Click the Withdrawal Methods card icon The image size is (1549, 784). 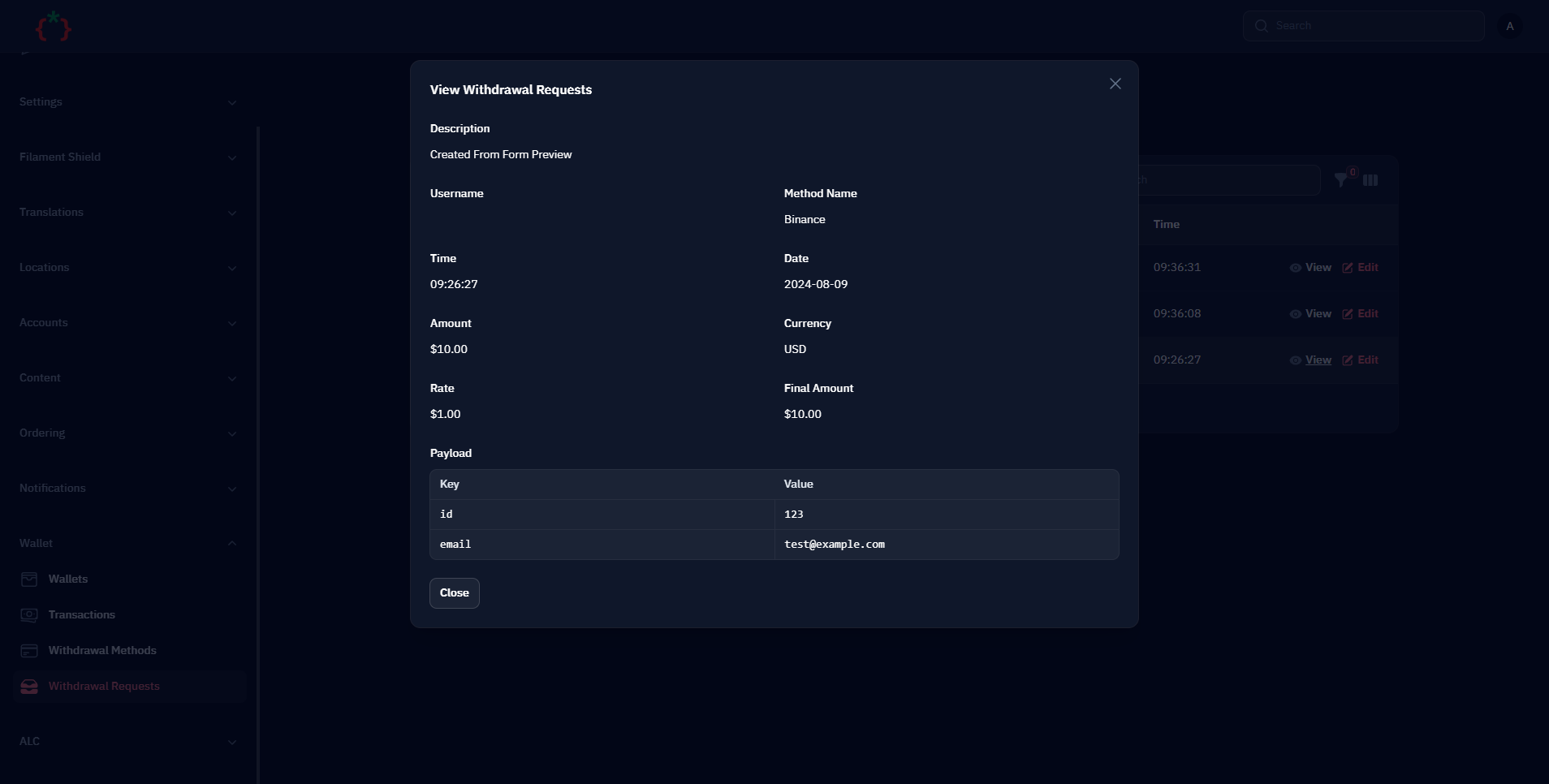(29, 651)
